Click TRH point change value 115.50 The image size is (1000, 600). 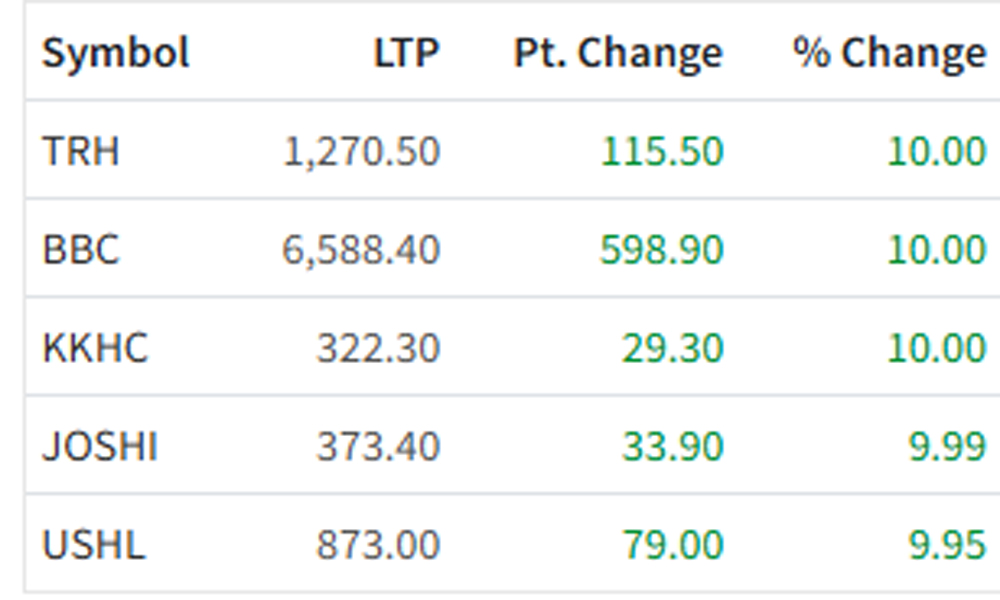coord(662,151)
